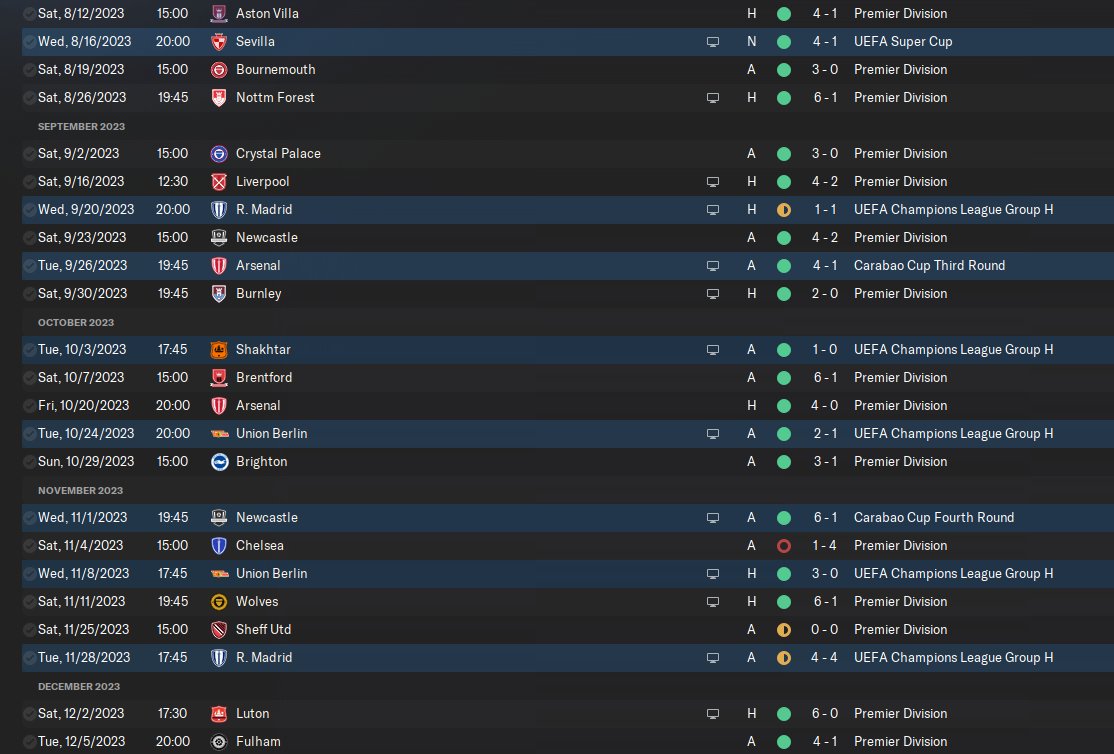Open the 6 - 1 Nottm Forest result
The height and width of the screenshot is (754, 1114).
[825, 97]
